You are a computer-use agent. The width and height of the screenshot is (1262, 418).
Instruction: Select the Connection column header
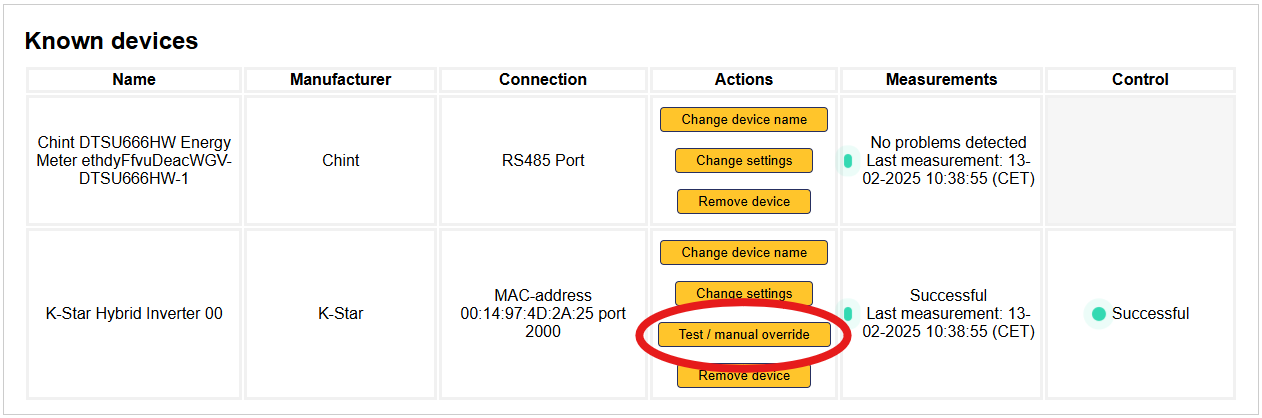click(x=543, y=79)
